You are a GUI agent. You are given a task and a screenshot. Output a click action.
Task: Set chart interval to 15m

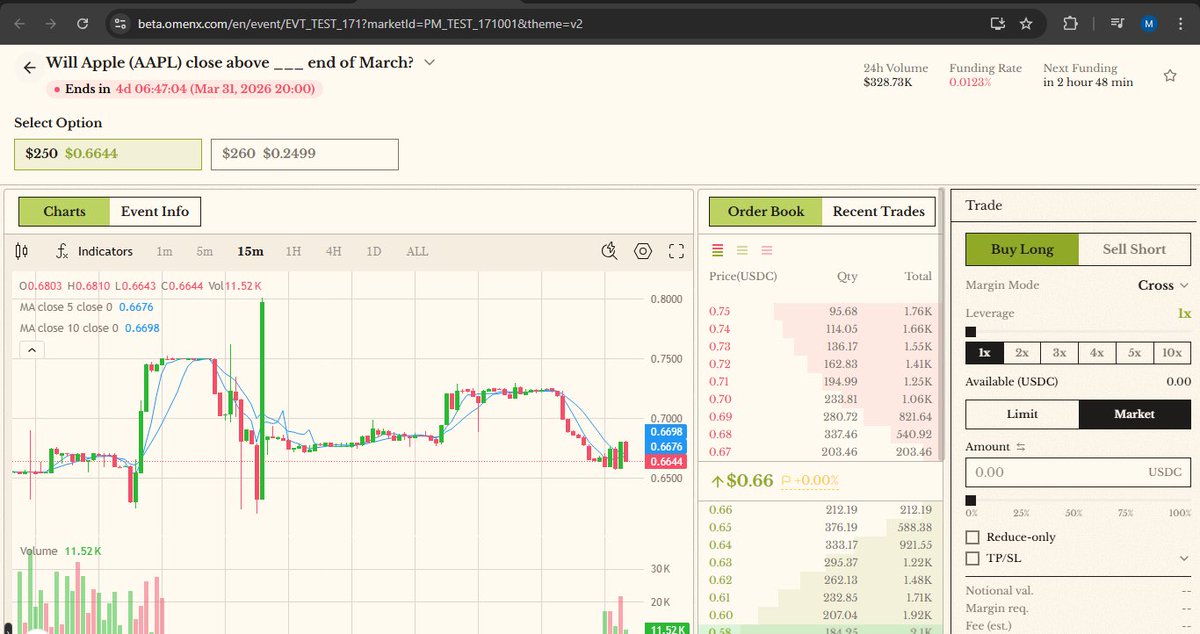tap(250, 251)
